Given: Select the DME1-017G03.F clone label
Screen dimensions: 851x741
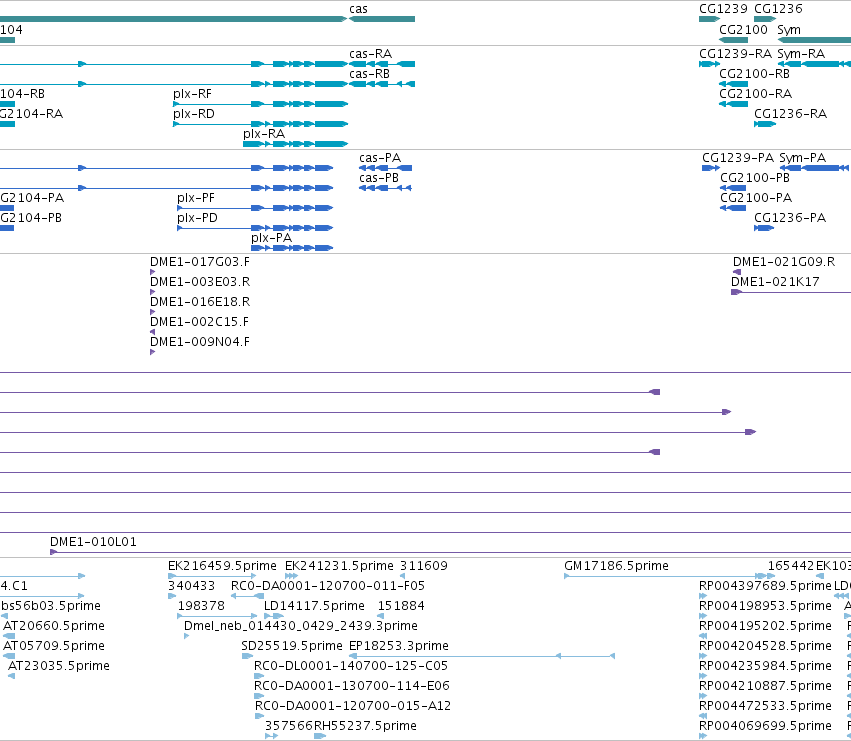Looking at the screenshot, I should [200, 262].
